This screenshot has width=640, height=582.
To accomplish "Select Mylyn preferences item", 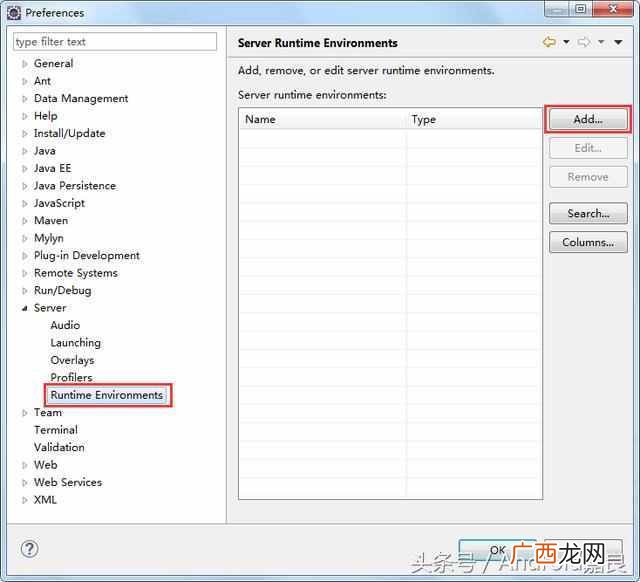I will pyautogui.click(x=49, y=238).
